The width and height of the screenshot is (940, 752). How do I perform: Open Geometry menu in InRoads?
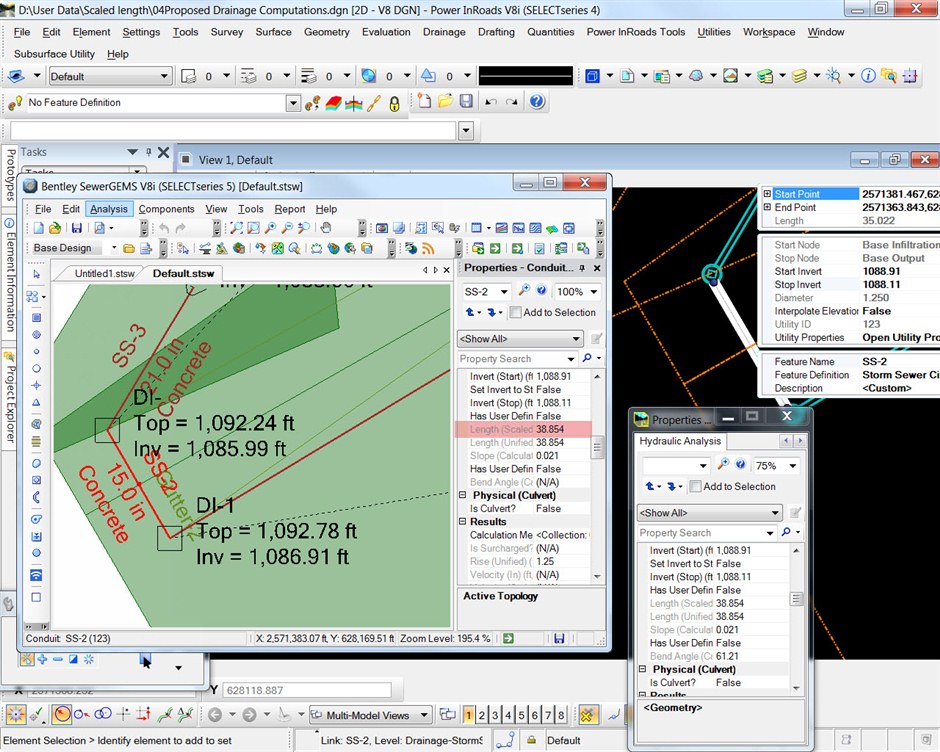pos(327,32)
